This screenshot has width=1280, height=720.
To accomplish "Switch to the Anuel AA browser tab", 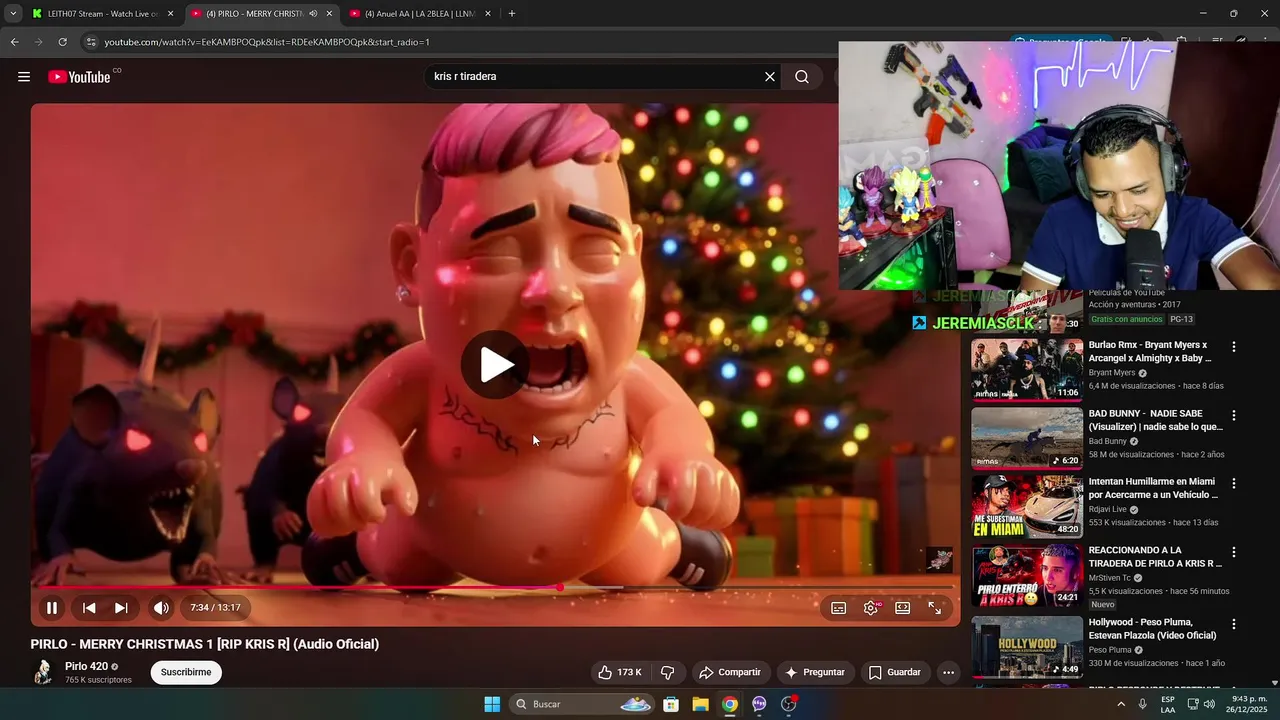I will [x=418, y=14].
